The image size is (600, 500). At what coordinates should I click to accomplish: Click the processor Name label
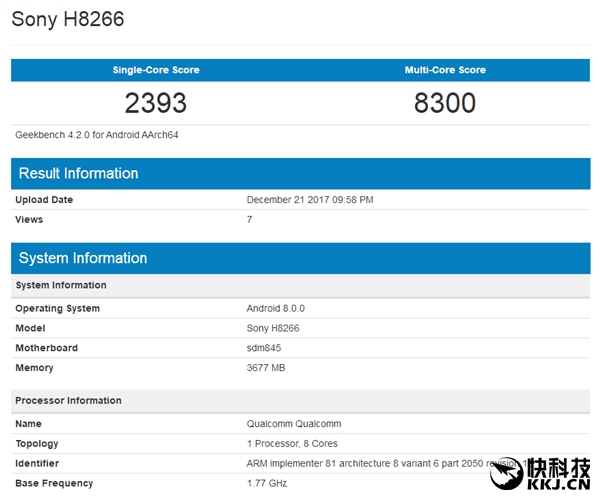[28, 424]
